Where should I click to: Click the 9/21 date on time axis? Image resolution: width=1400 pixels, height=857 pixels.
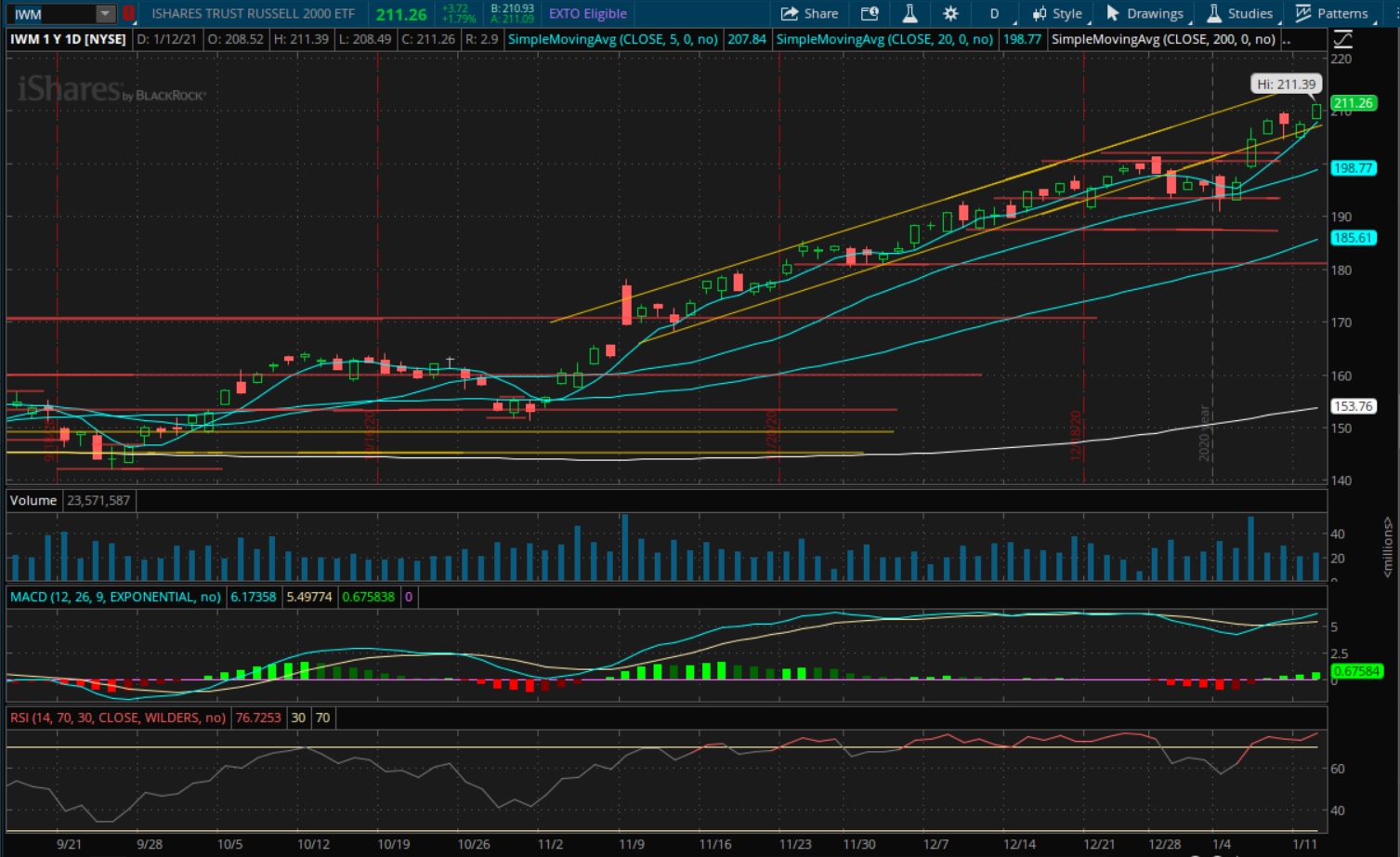click(69, 844)
